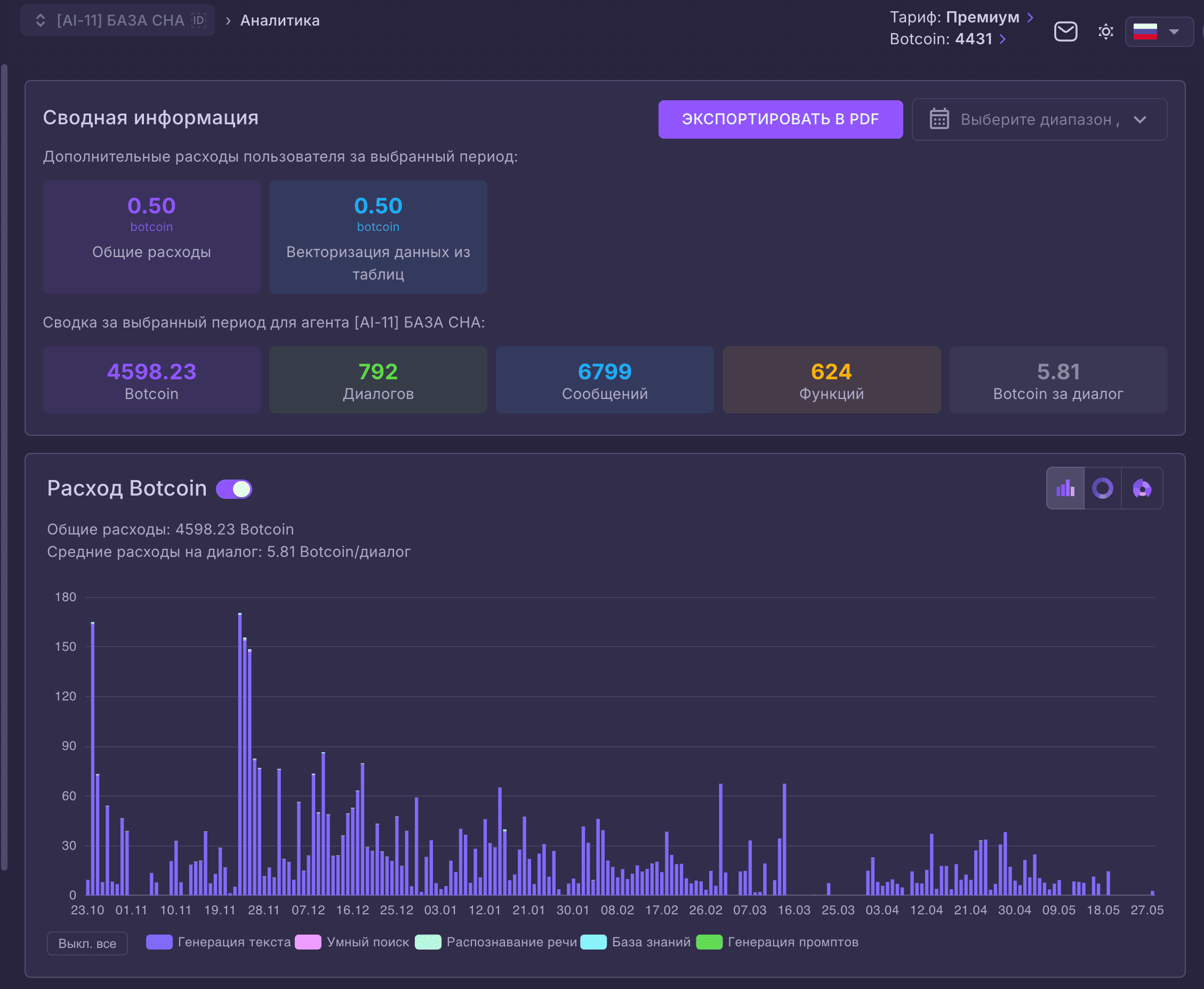Open Botcoin balance 4431 link
1204x989 pixels.
click(947, 39)
